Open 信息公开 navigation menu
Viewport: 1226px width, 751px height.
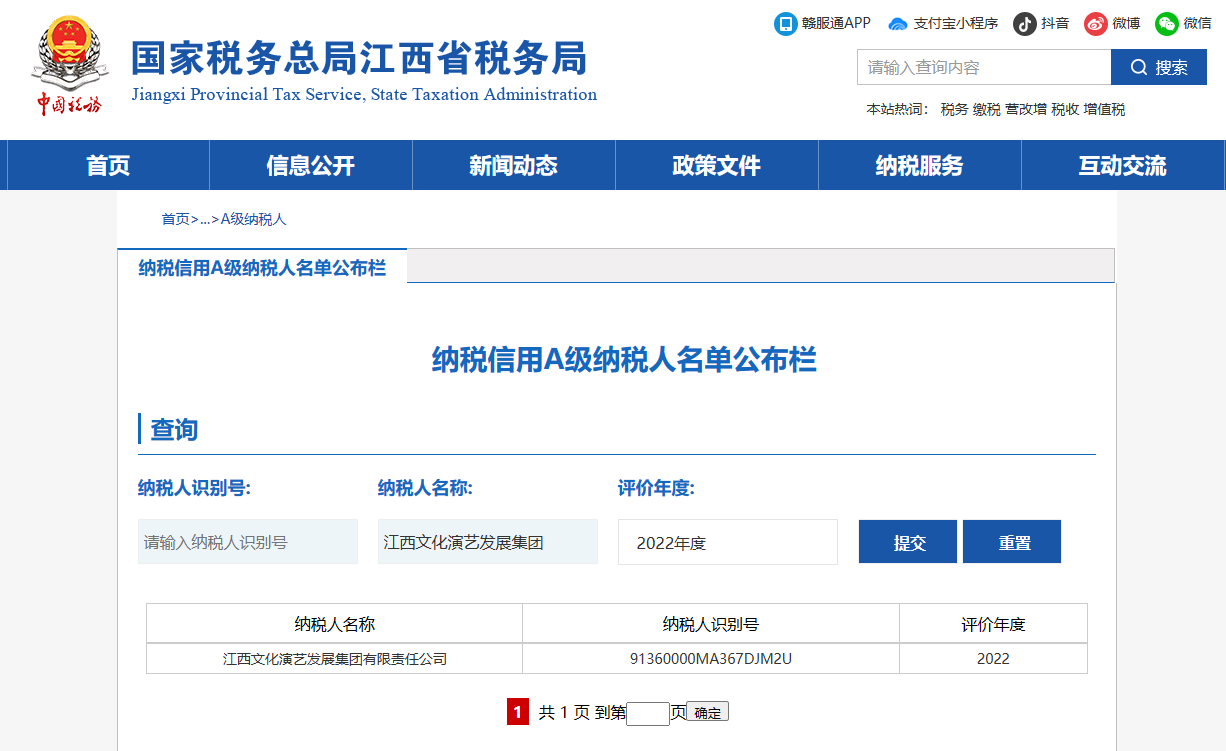tap(311, 165)
